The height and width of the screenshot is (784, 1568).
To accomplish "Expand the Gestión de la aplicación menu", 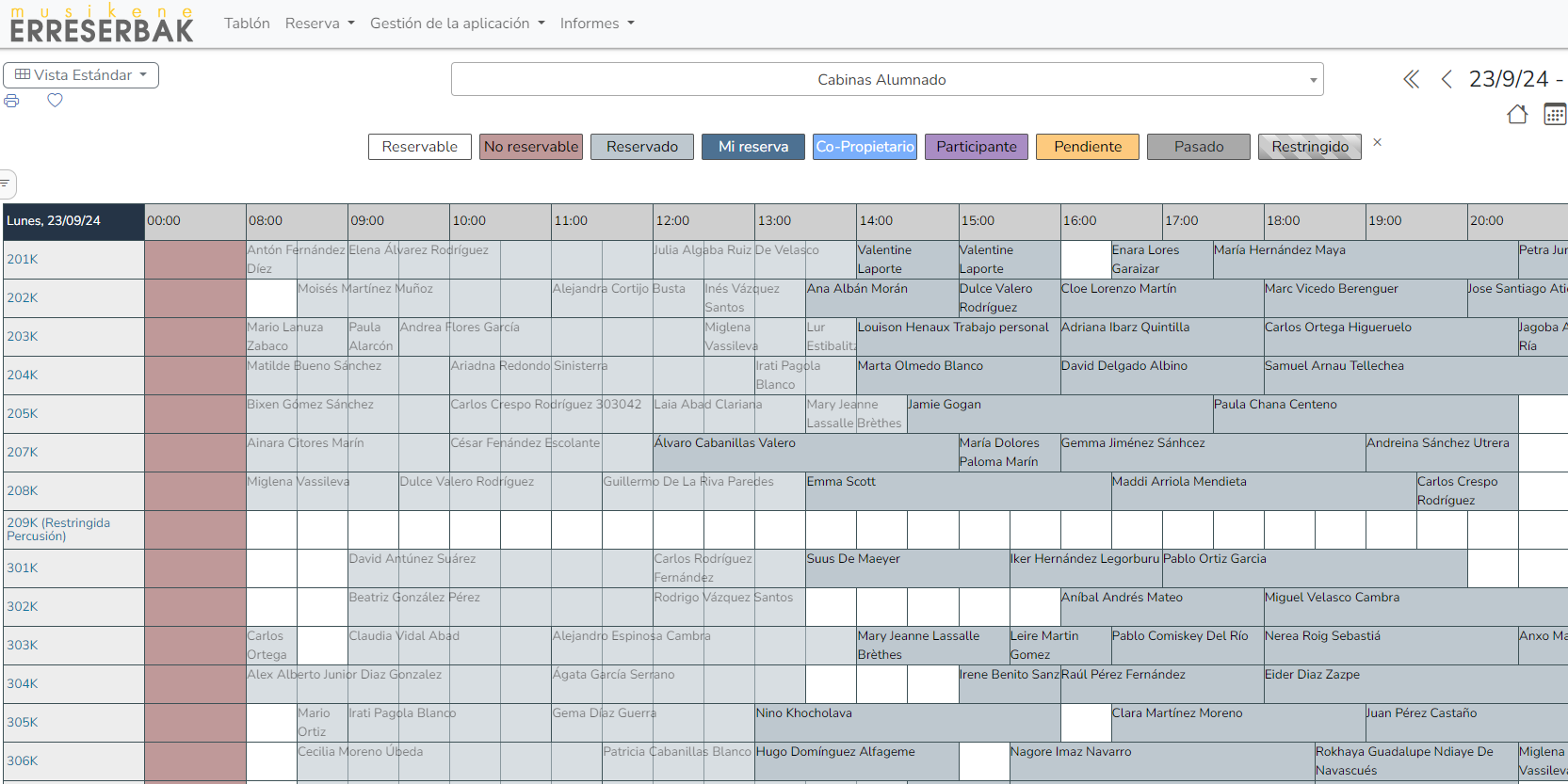I will [x=457, y=24].
